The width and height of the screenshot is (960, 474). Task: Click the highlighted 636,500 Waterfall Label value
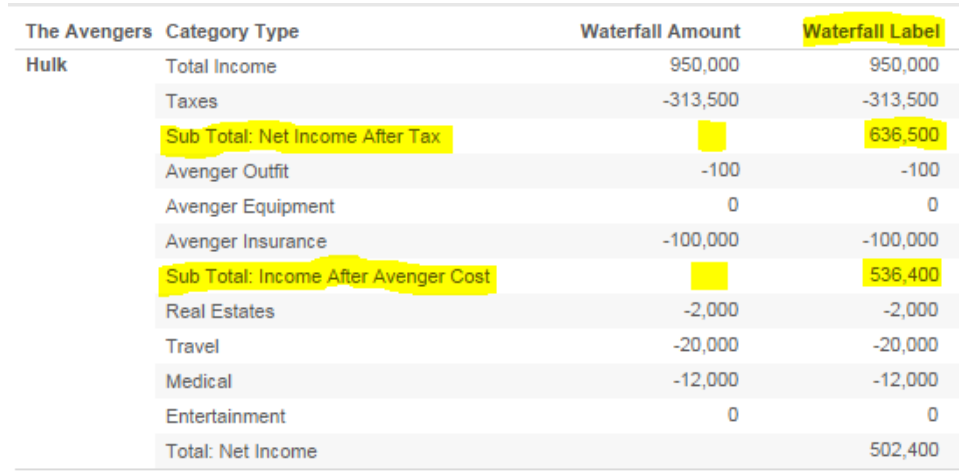[x=904, y=135]
